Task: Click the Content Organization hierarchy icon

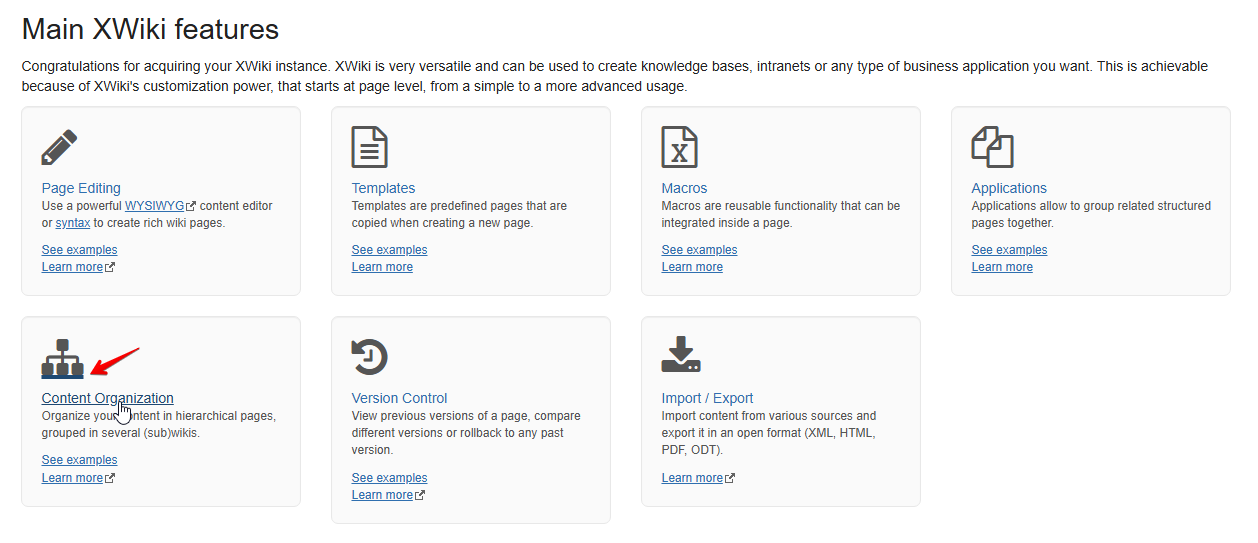Action: click(x=62, y=358)
